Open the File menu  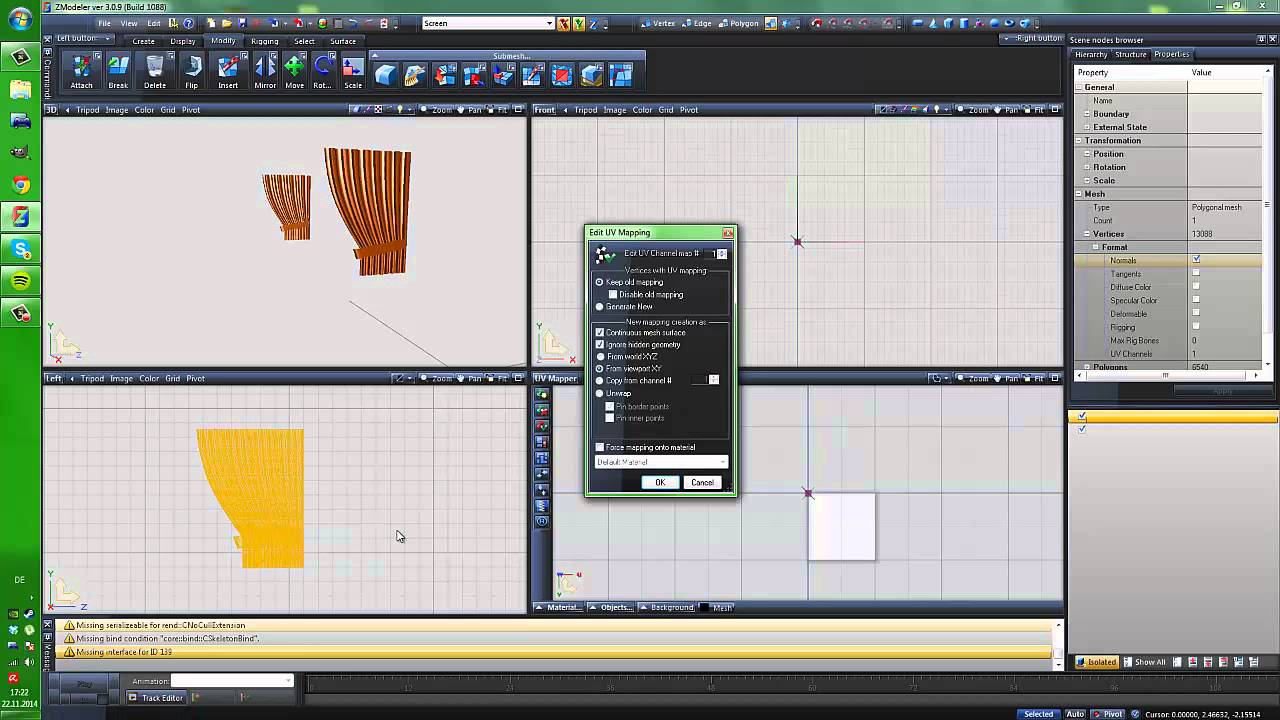[x=104, y=23]
